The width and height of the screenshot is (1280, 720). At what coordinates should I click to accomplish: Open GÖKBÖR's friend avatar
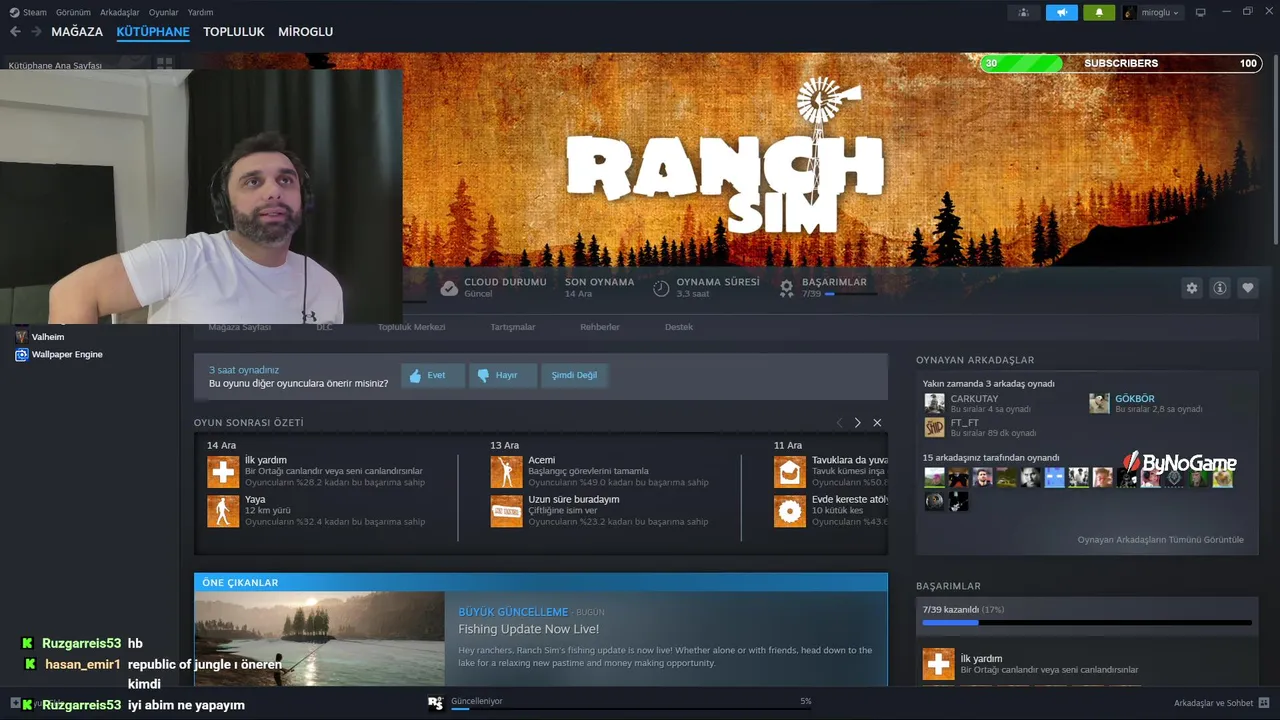click(1099, 403)
